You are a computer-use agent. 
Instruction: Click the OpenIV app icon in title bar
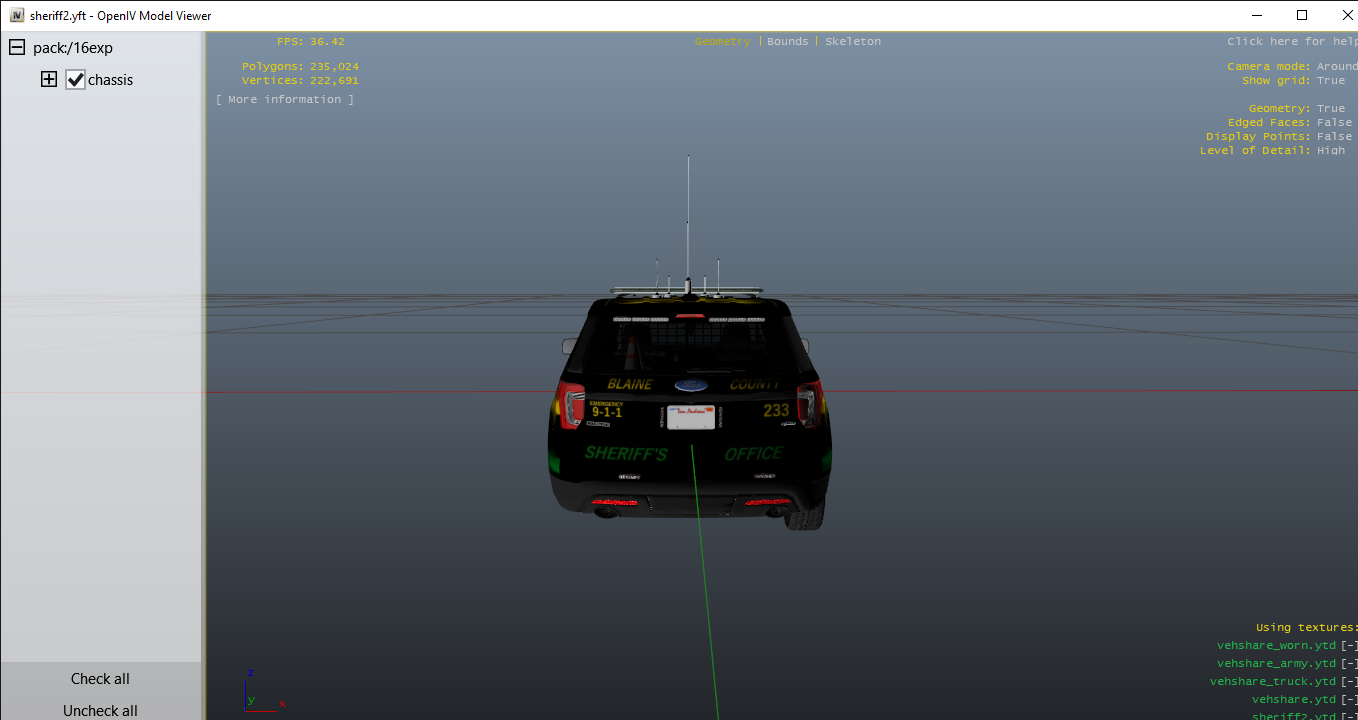pyautogui.click(x=16, y=15)
